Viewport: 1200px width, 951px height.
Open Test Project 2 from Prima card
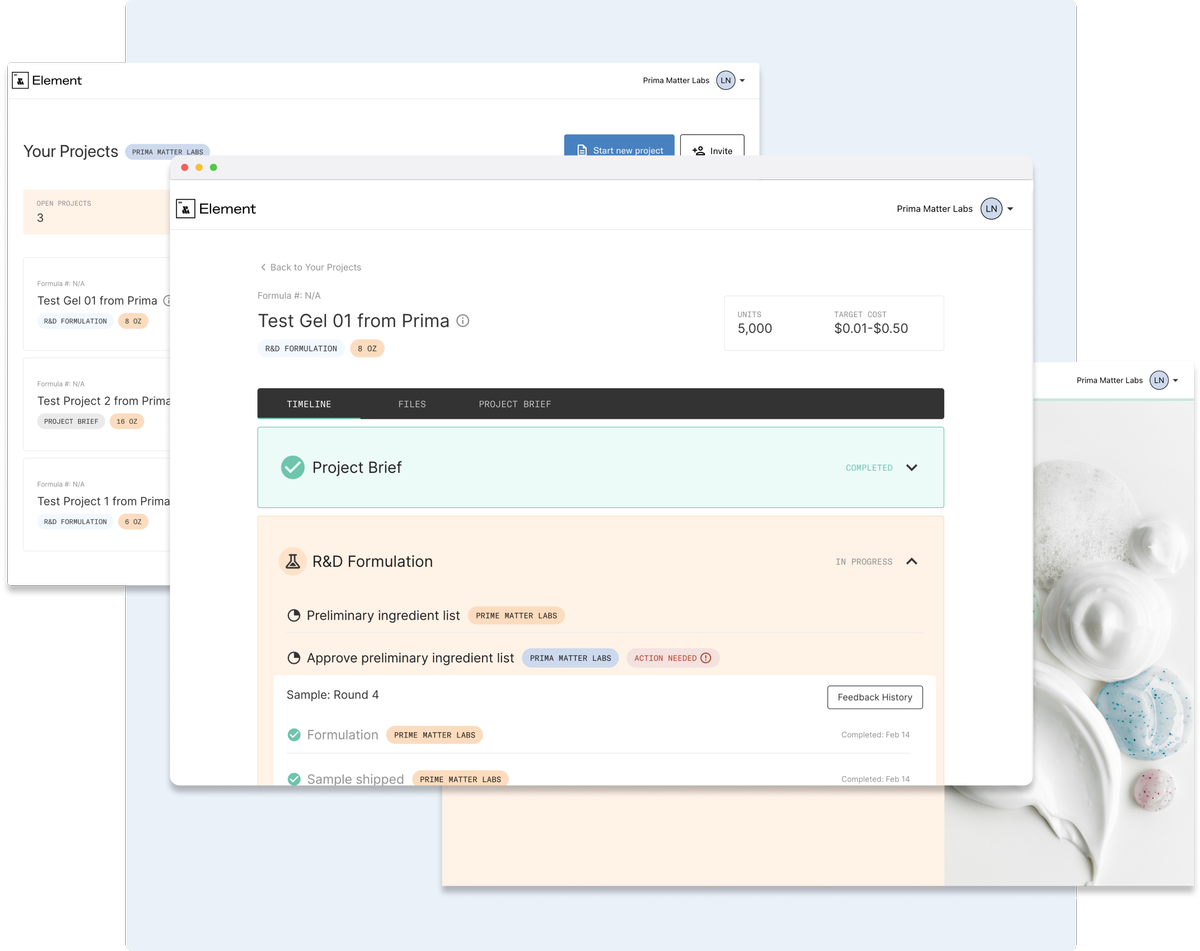[x=100, y=401]
